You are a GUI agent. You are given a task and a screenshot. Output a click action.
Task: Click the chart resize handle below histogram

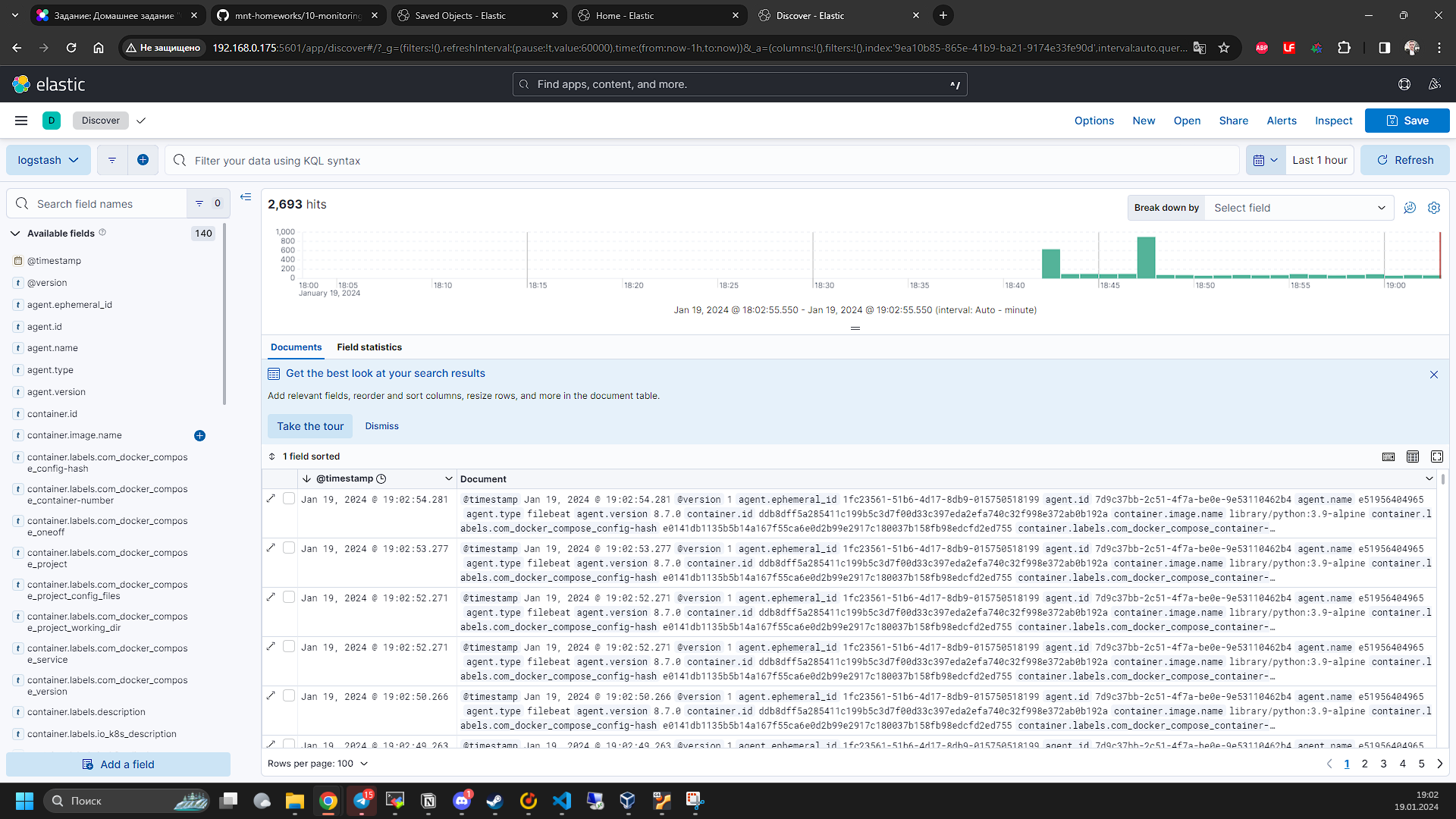tap(855, 328)
